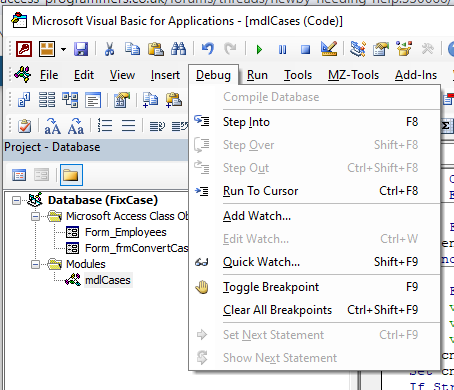Image resolution: width=454 pixels, height=390 pixels.
Task: Click the remove line numbers icon
Action: (x=128, y=126)
